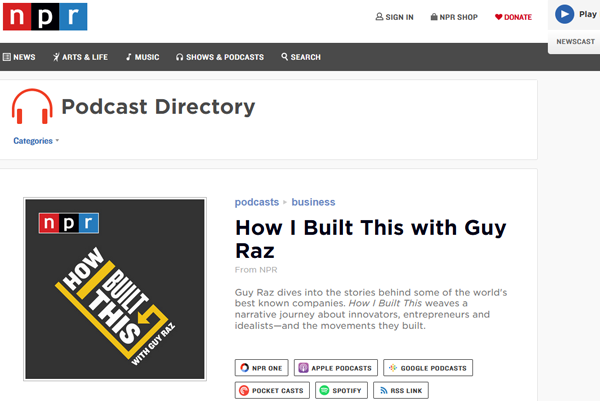Click the blue Play button
The height and width of the screenshot is (401, 600).
(565, 14)
